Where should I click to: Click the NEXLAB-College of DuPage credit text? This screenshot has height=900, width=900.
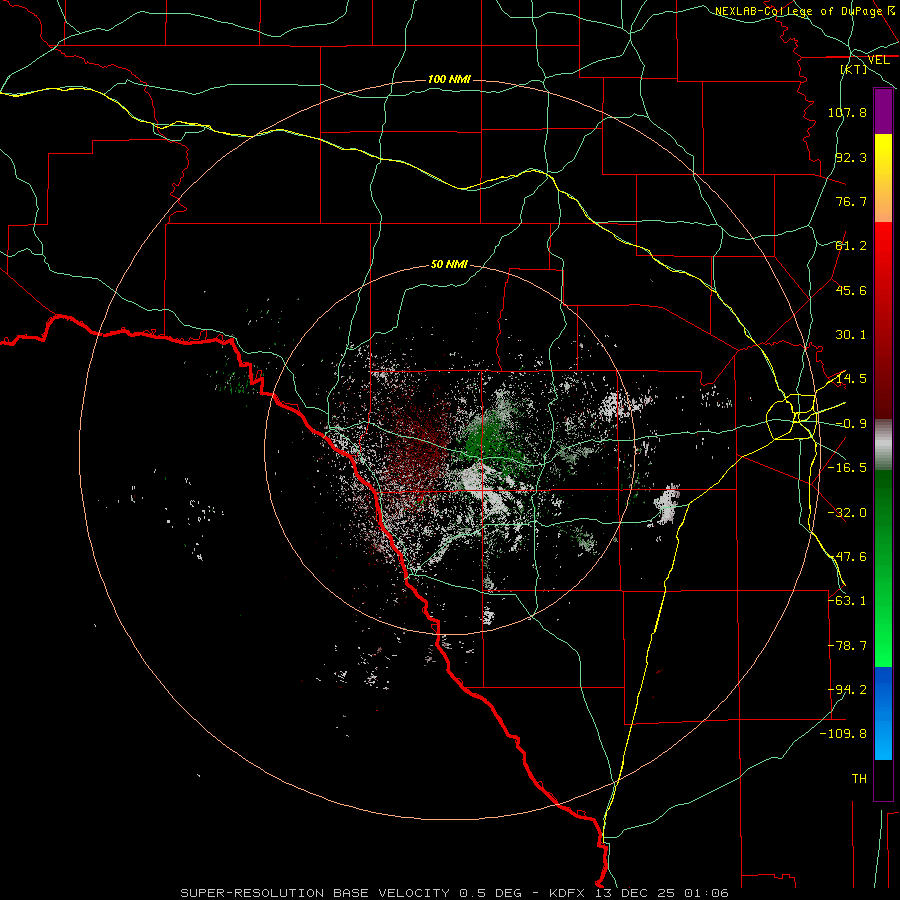(x=804, y=11)
